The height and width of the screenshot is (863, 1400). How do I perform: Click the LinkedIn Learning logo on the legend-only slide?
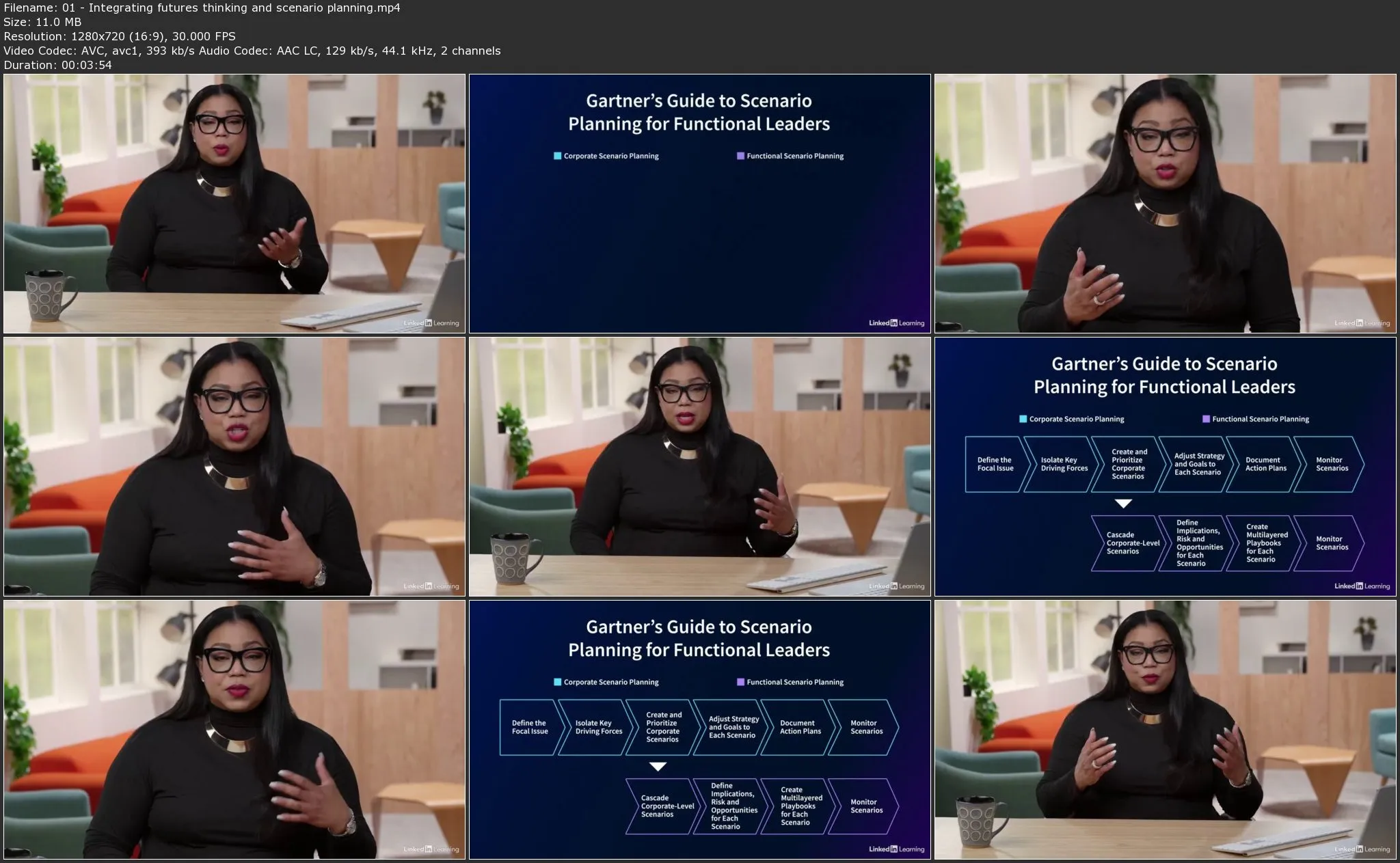click(896, 323)
